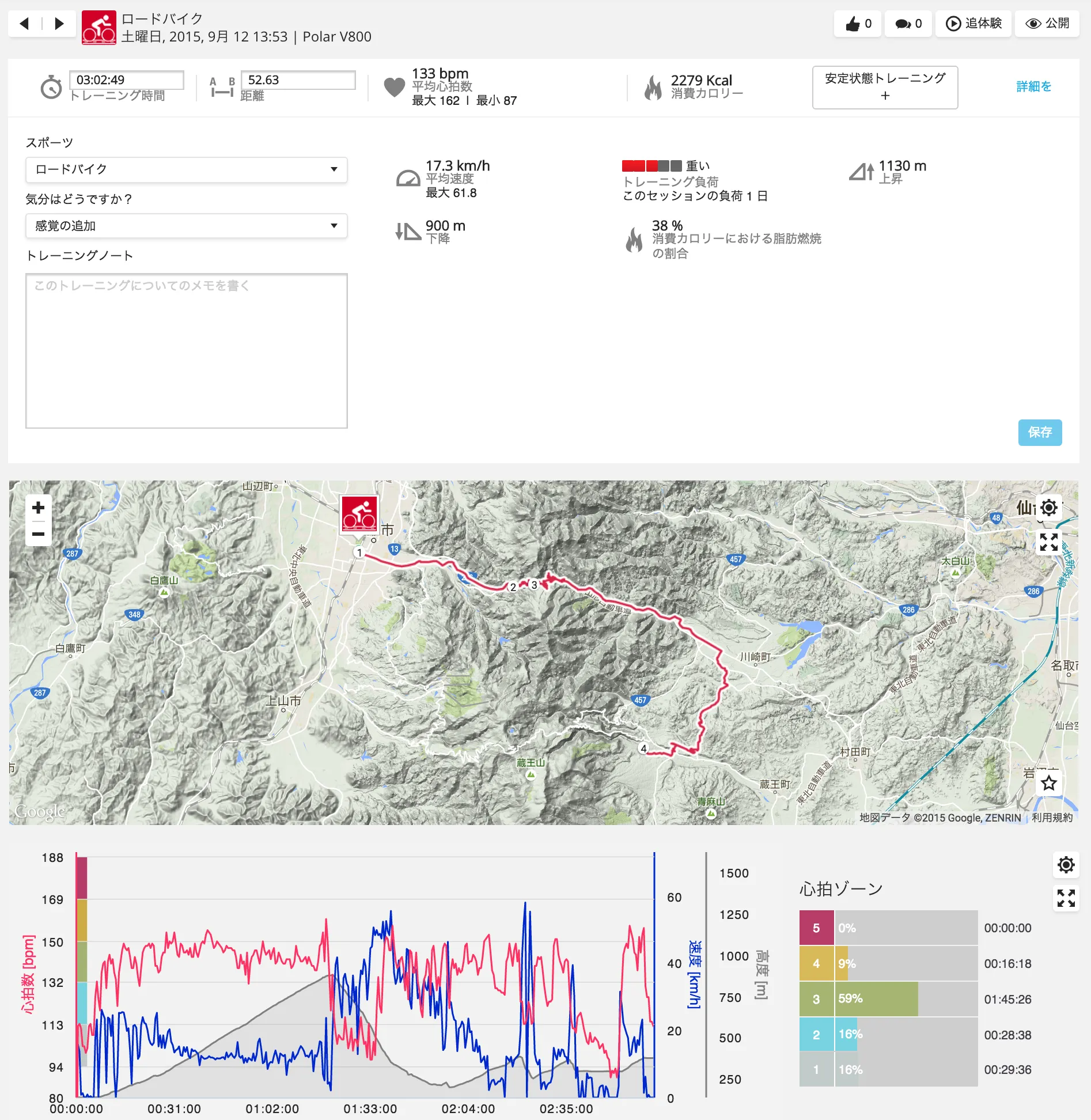This screenshot has height=1120, width=1091.
Task: Open the chart settings gear icon
Action: [x=1066, y=865]
